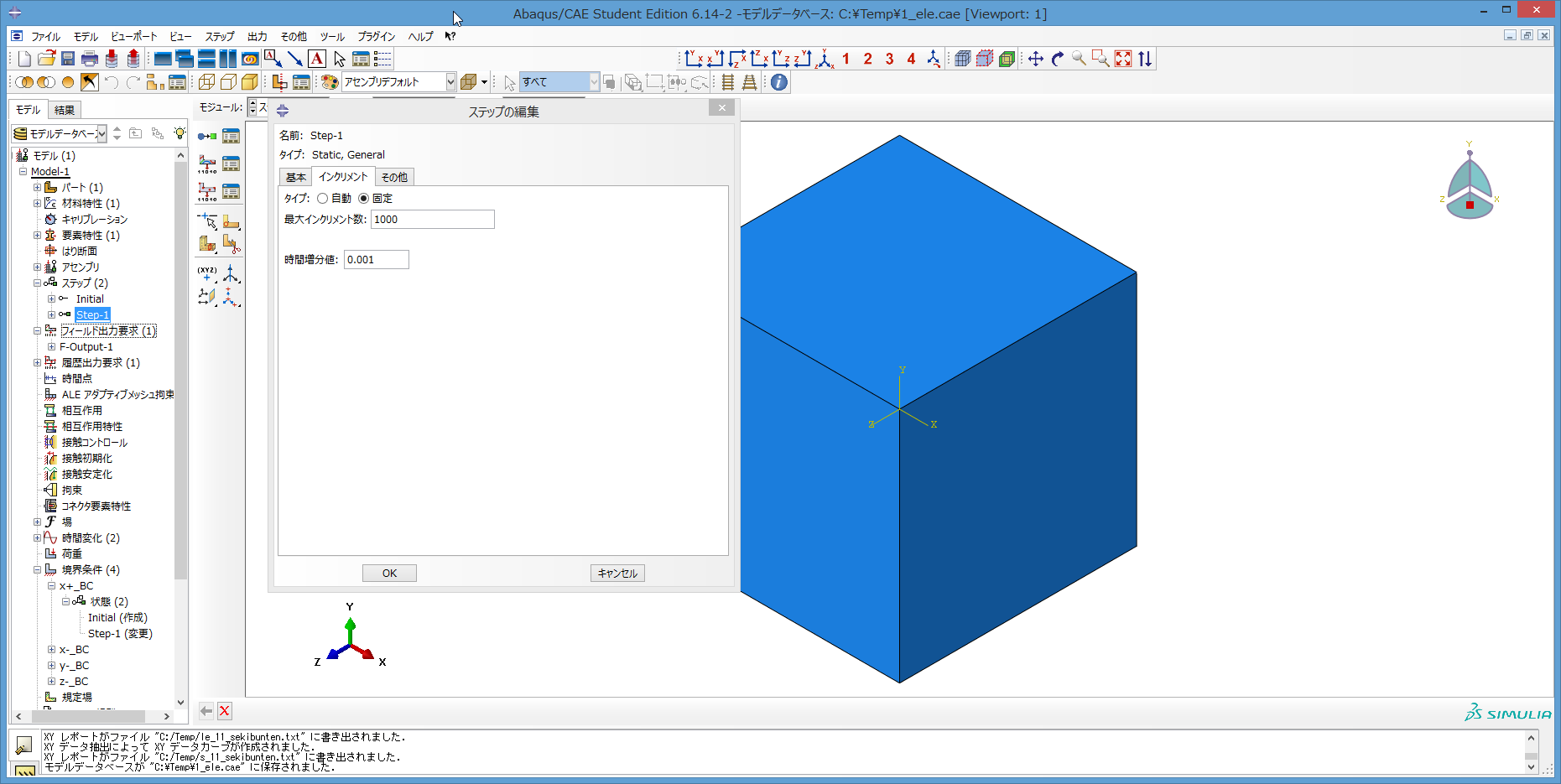This screenshot has width=1561, height=784.
Task: Click キャンセル in step editor
Action: click(x=617, y=574)
